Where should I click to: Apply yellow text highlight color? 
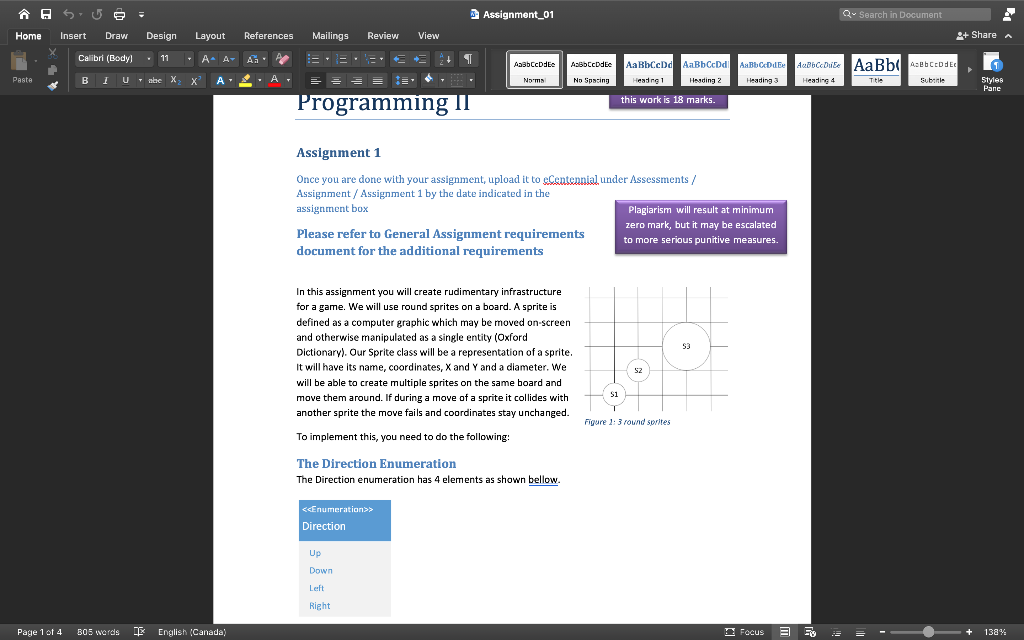(x=246, y=80)
